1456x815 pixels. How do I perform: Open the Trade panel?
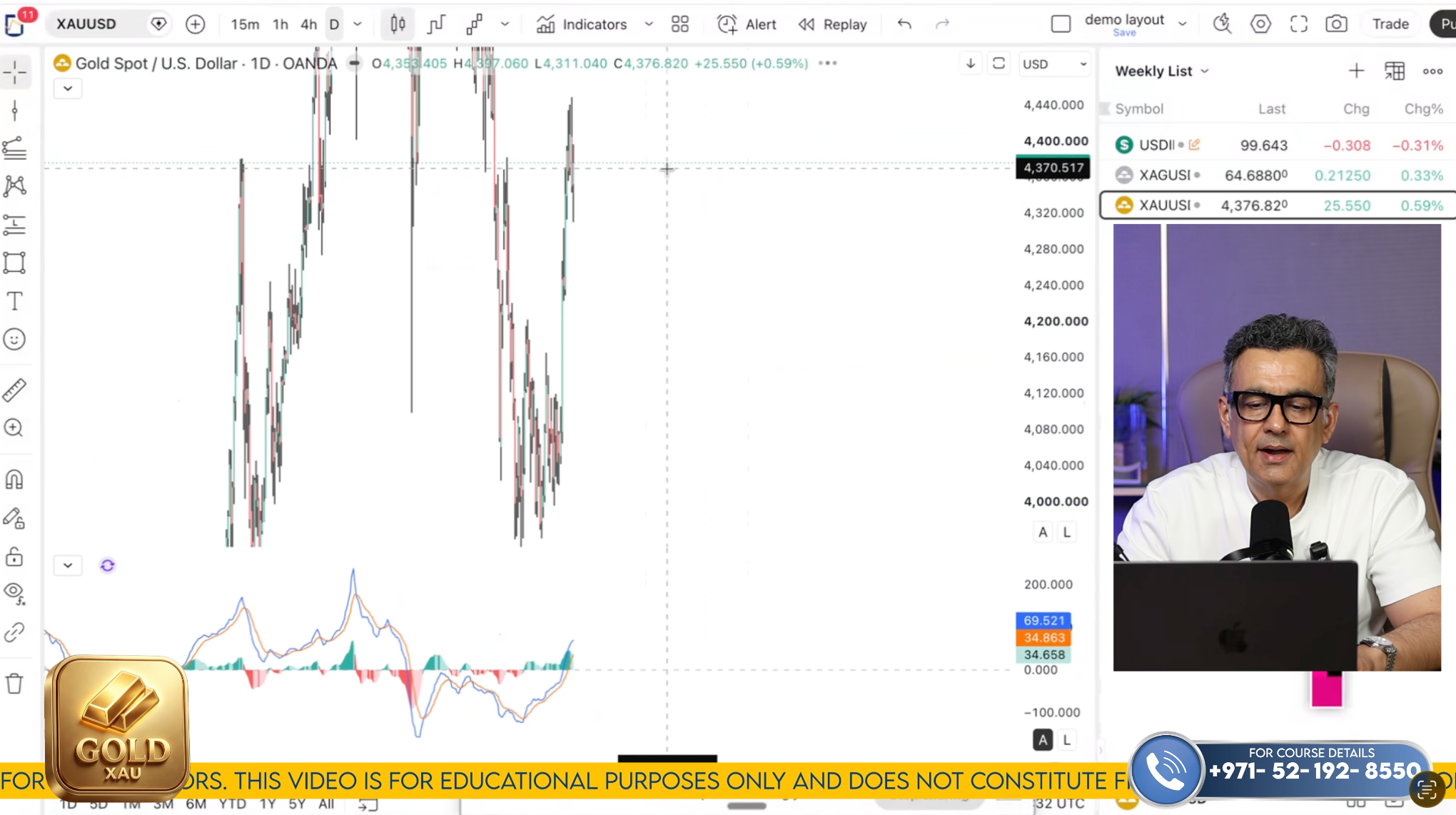click(1390, 24)
